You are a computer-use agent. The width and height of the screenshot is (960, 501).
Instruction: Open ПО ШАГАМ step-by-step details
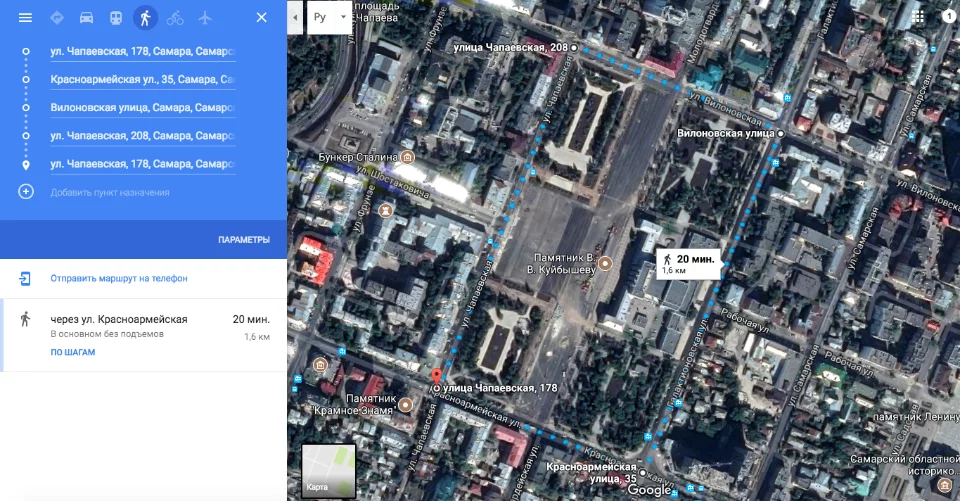coord(73,352)
